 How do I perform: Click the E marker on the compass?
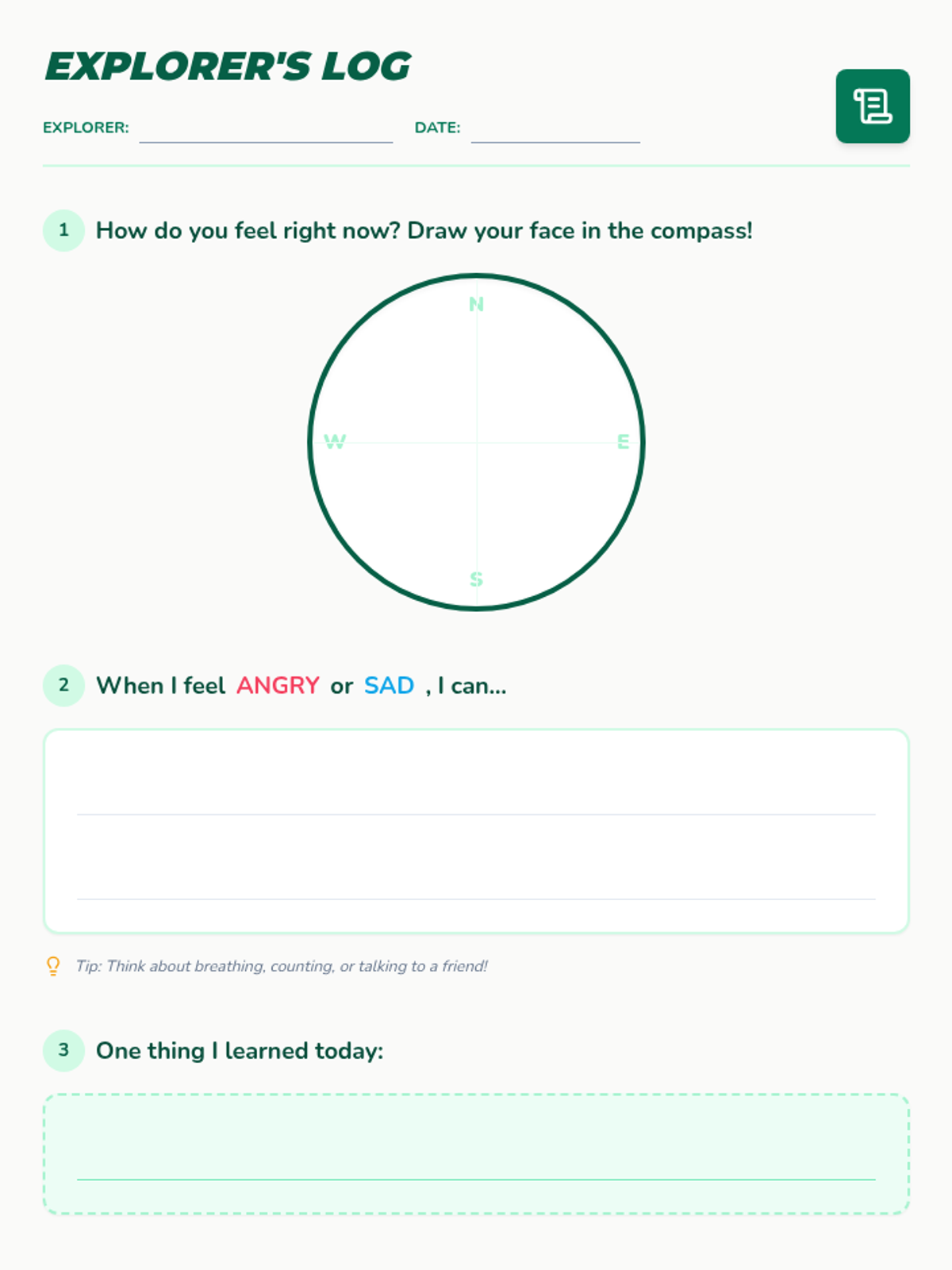pos(624,441)
